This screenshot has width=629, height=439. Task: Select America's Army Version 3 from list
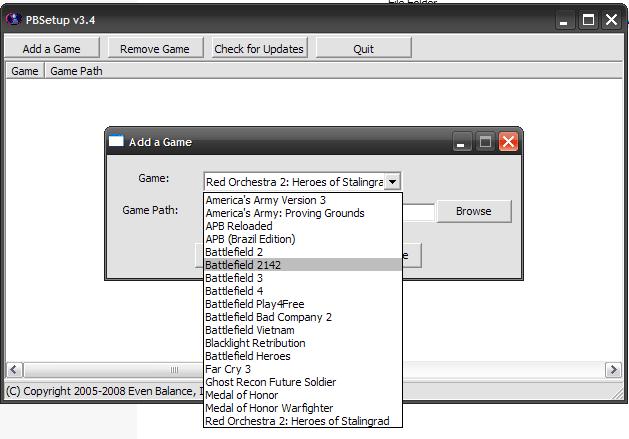pos(302,200)
